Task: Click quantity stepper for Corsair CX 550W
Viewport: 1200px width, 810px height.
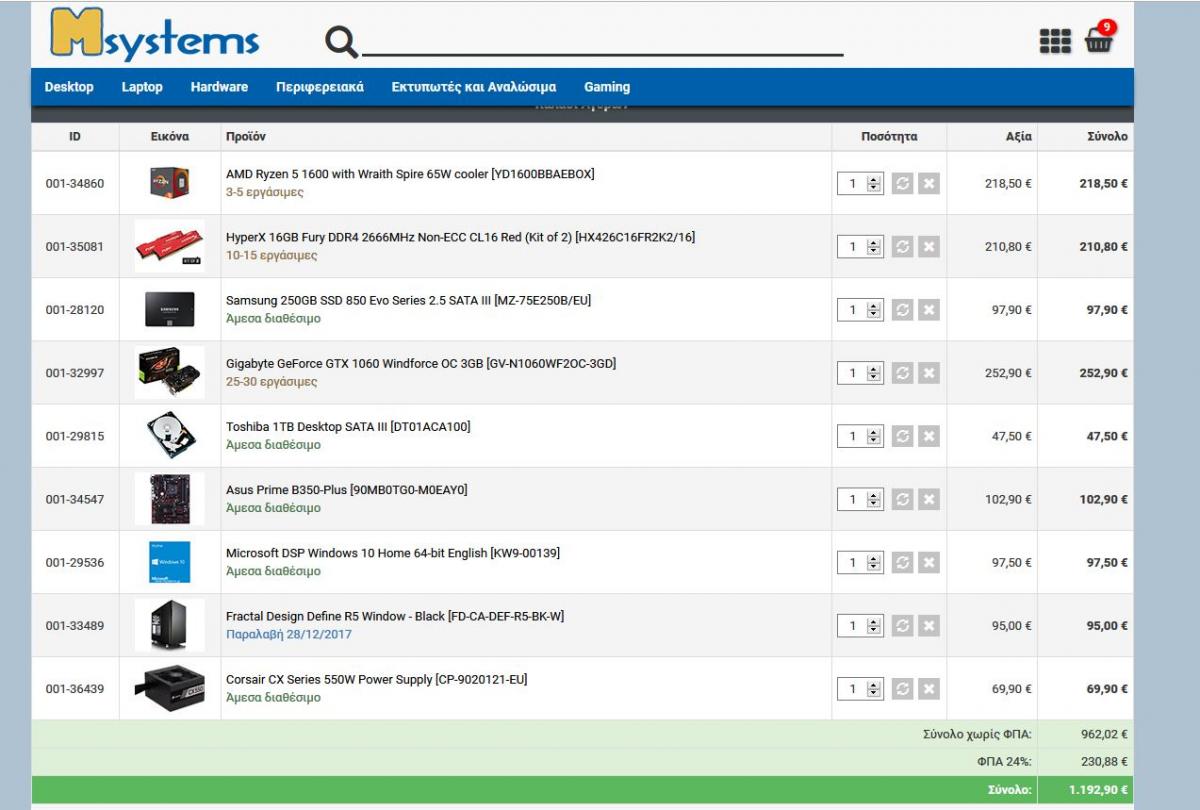Action: point(874,689)
